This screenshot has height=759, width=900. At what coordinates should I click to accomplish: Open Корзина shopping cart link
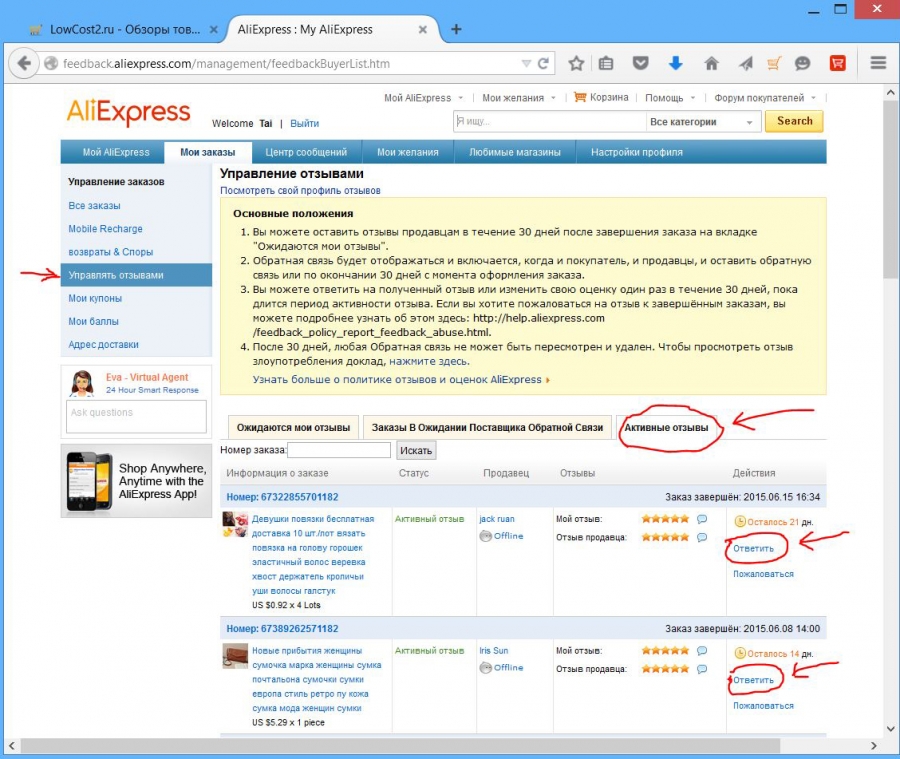click(x=602, y=98)
